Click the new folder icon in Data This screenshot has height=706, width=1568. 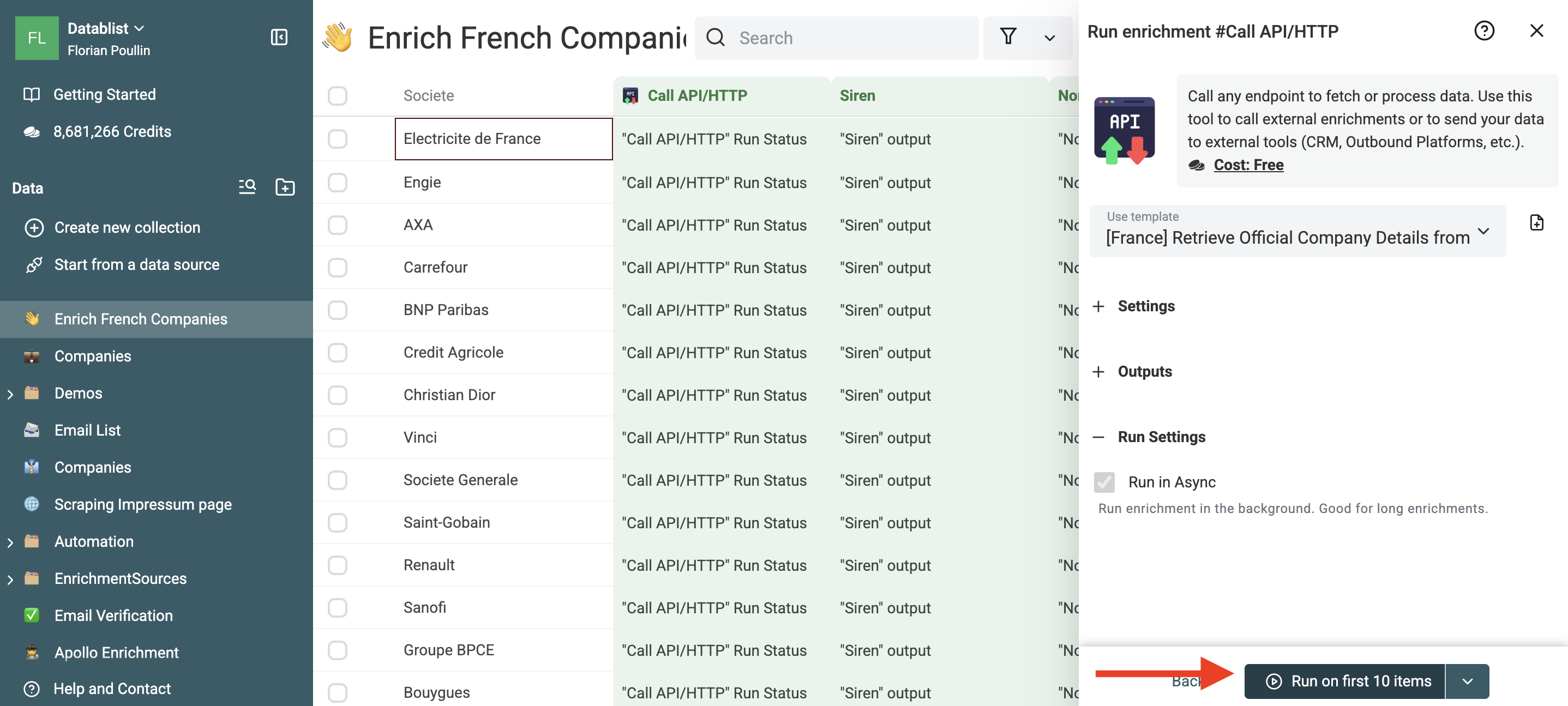coord(285,187)
